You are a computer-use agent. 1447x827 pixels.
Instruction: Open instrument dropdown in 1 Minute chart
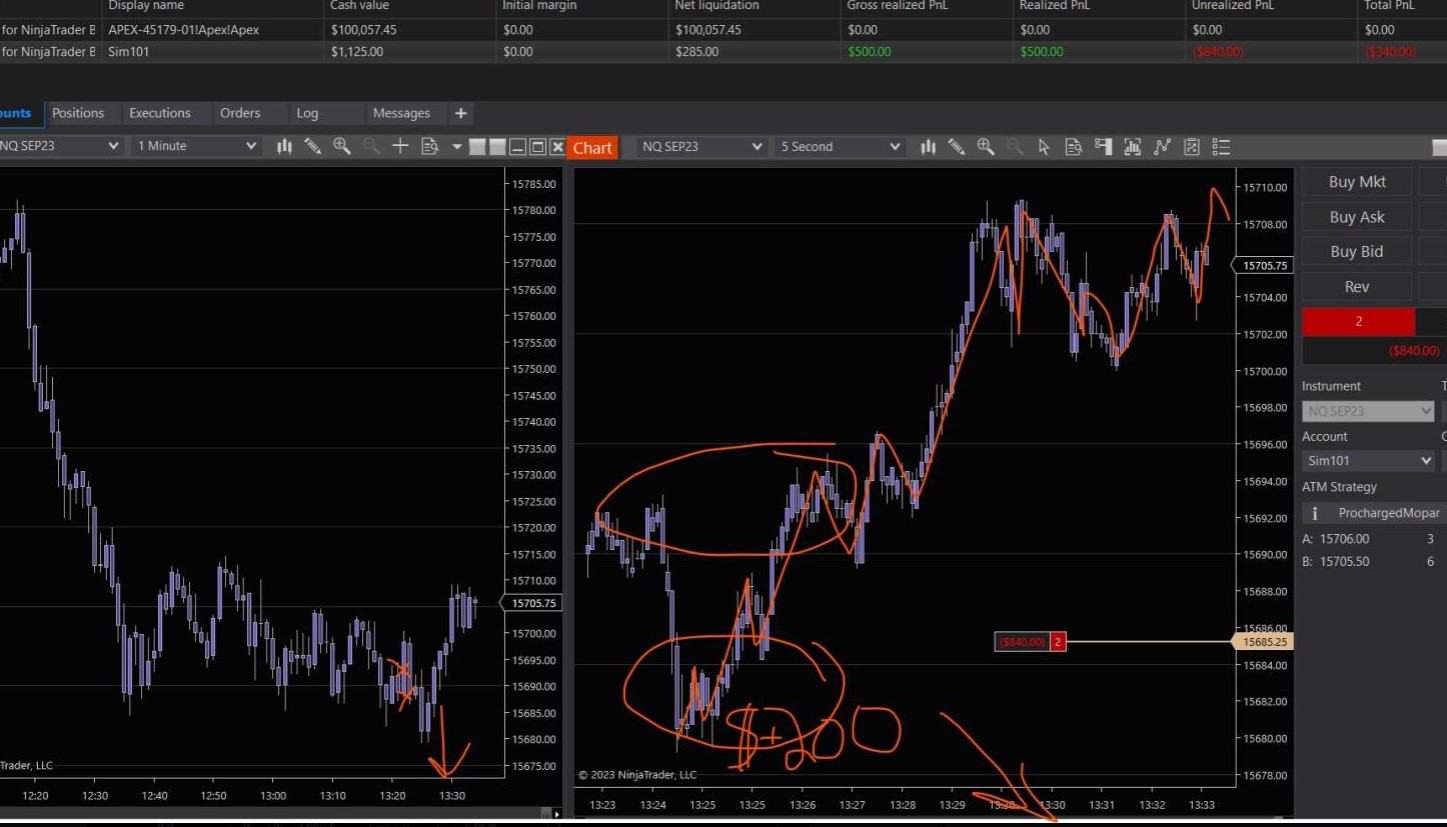[x=60, y=146]
